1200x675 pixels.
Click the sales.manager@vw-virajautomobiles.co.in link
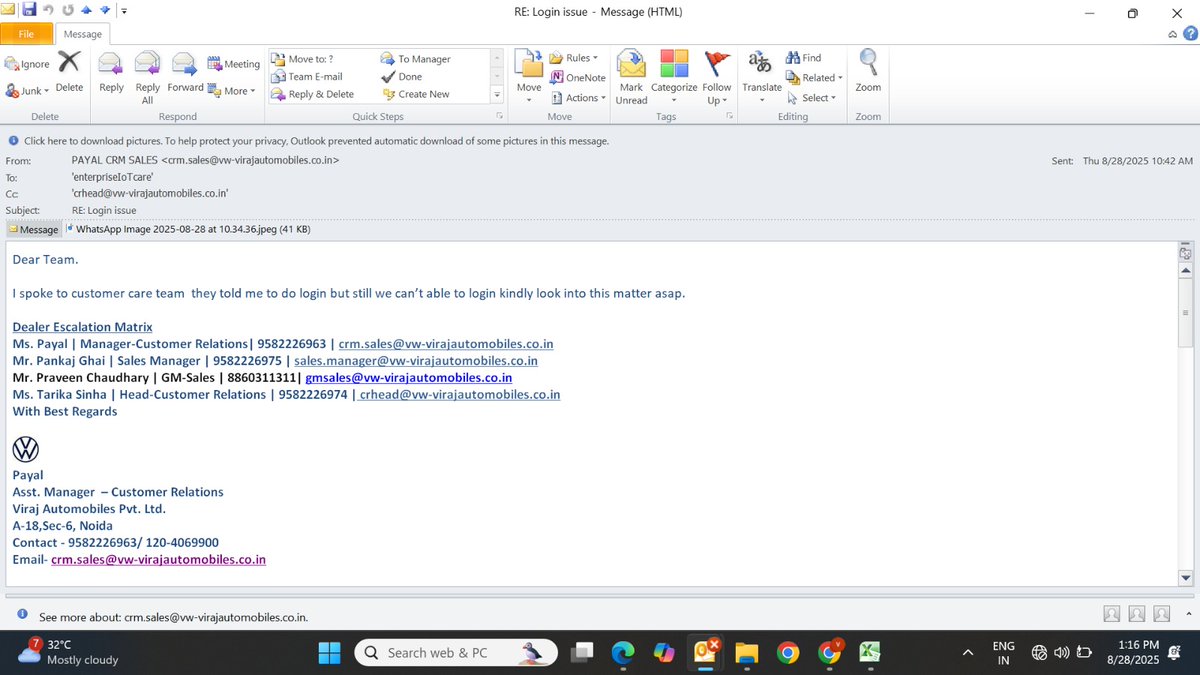pyautogui.click(x=416, y=361)
